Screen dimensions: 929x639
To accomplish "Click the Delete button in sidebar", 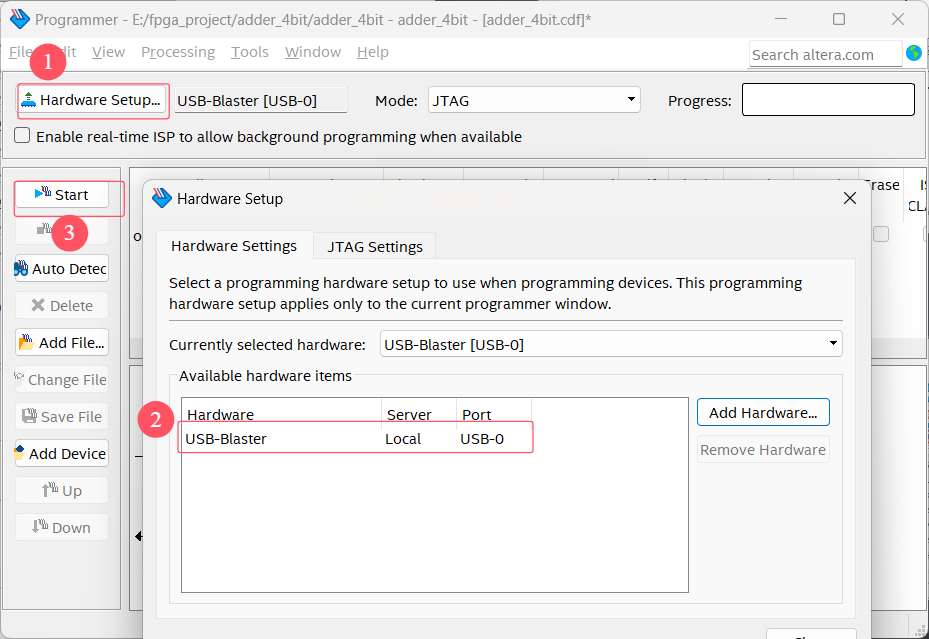I will coord(62,306).
